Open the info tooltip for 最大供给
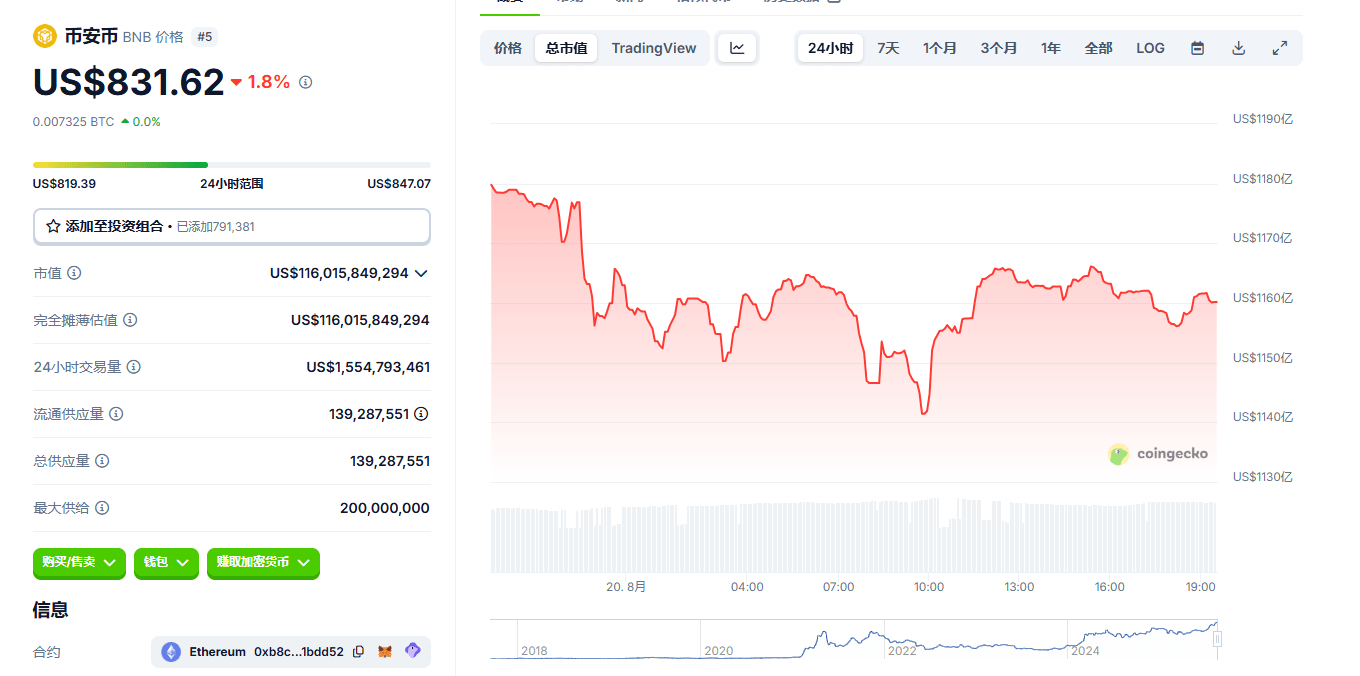Image resolution: width=1360 pixels, height=676 pixels. 102,508
